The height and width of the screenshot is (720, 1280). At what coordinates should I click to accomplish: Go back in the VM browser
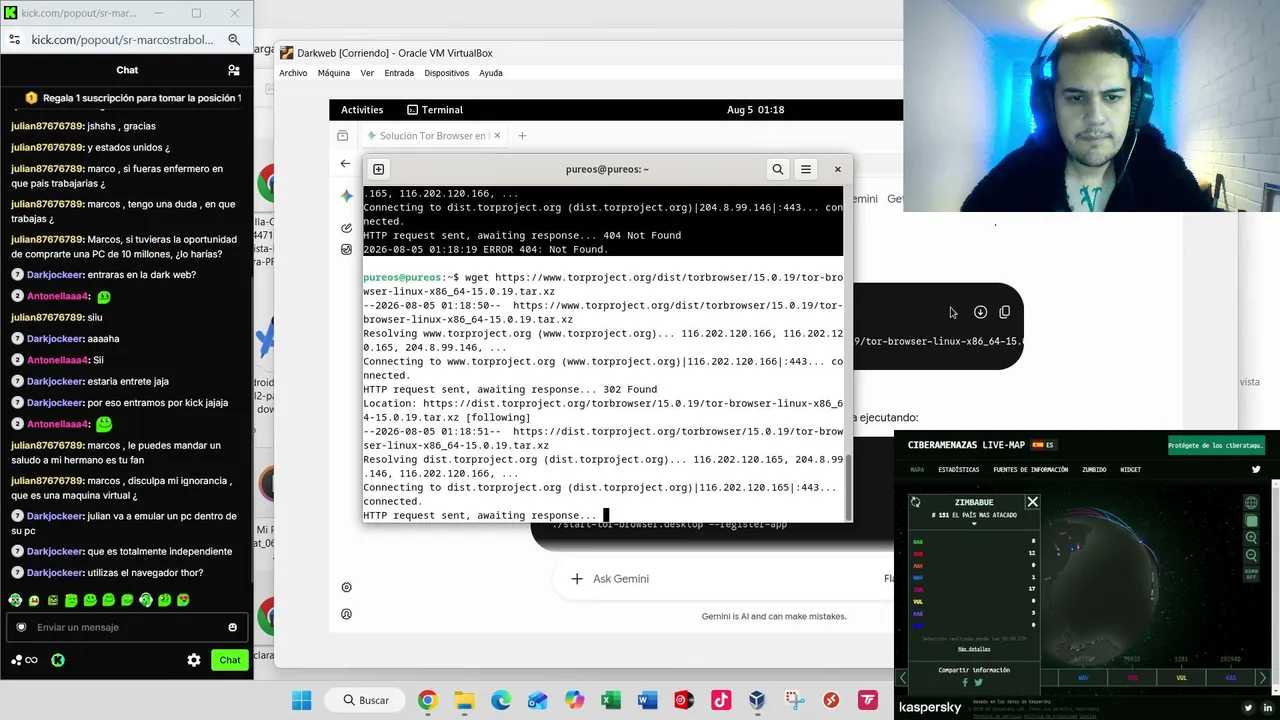point(345,163)
